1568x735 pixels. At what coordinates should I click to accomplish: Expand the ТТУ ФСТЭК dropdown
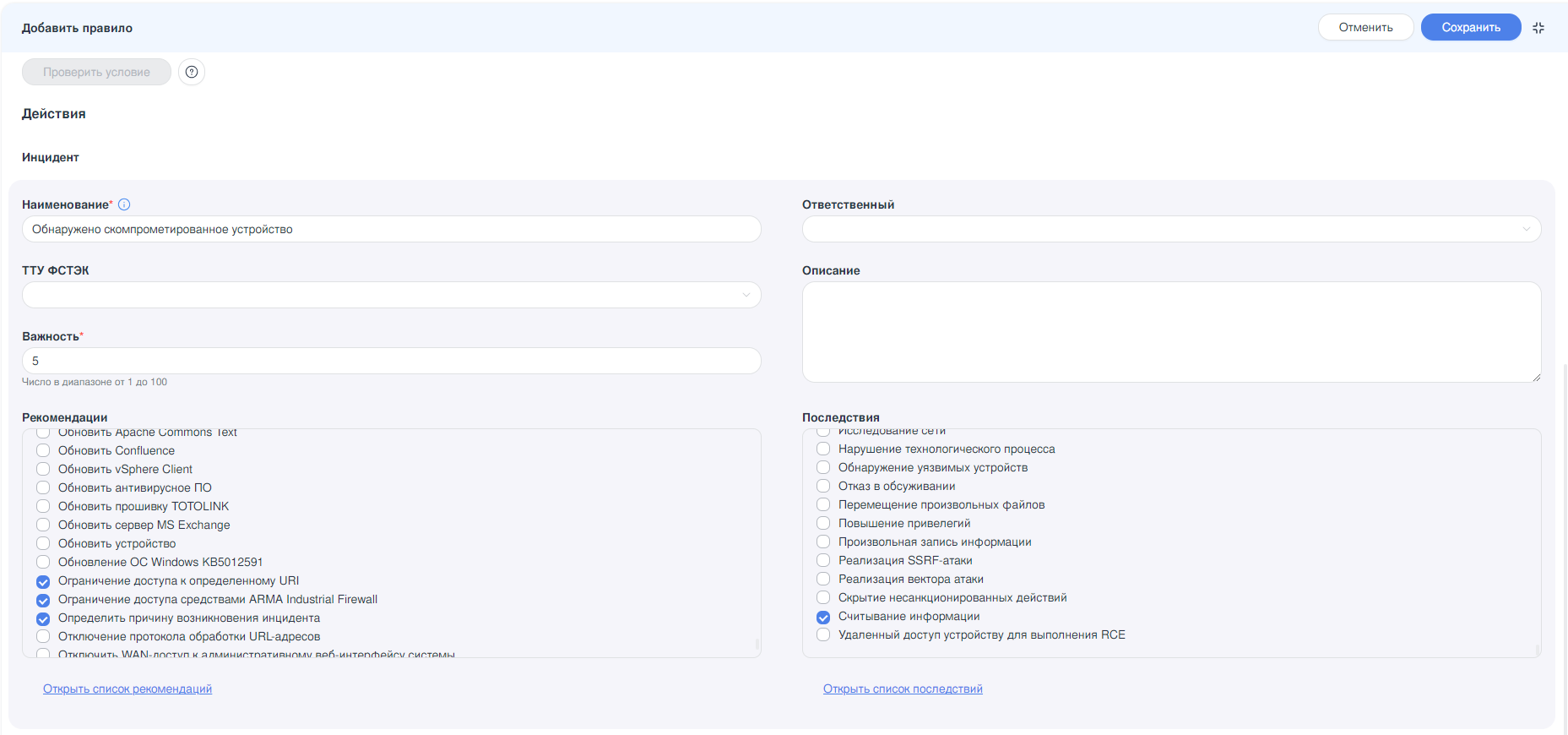391,295
